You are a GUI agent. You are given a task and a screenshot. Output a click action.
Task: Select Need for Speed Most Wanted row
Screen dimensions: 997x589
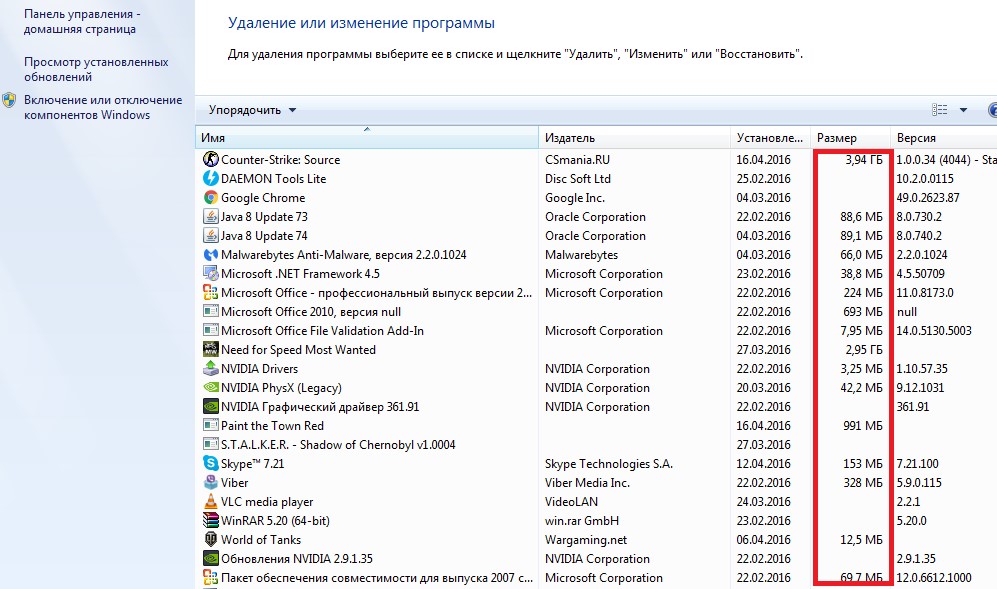pos(298,350)
